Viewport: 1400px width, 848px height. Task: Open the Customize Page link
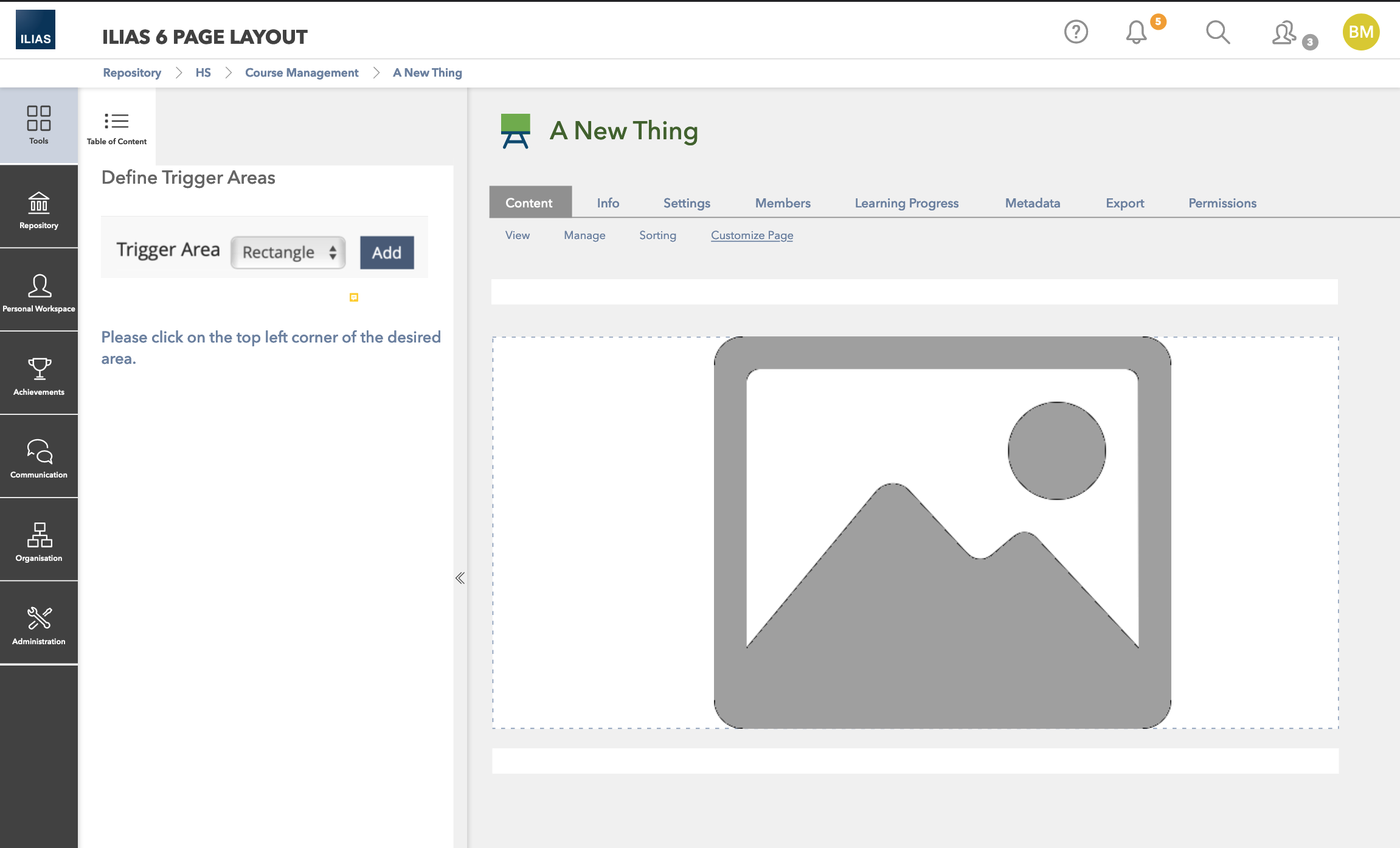tap(752, 235)
